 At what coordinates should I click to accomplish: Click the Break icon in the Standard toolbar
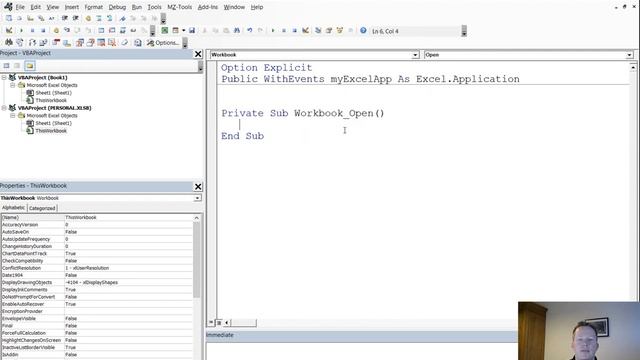[x=284, y=31]
